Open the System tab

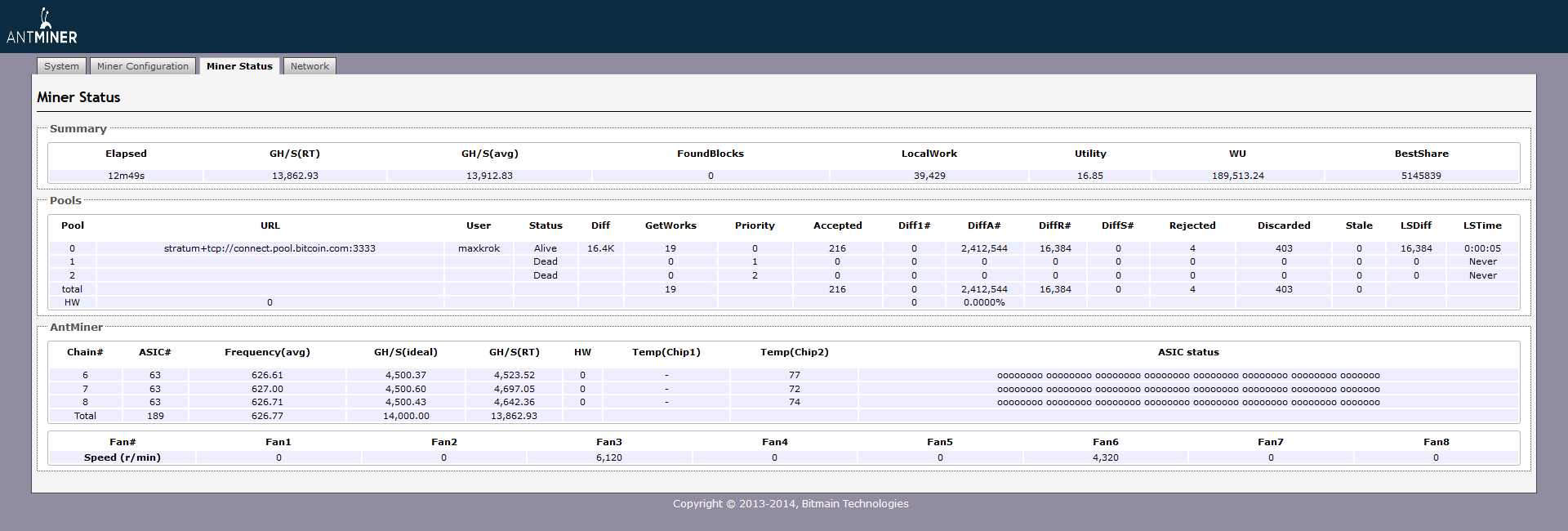tap(61, 66)
